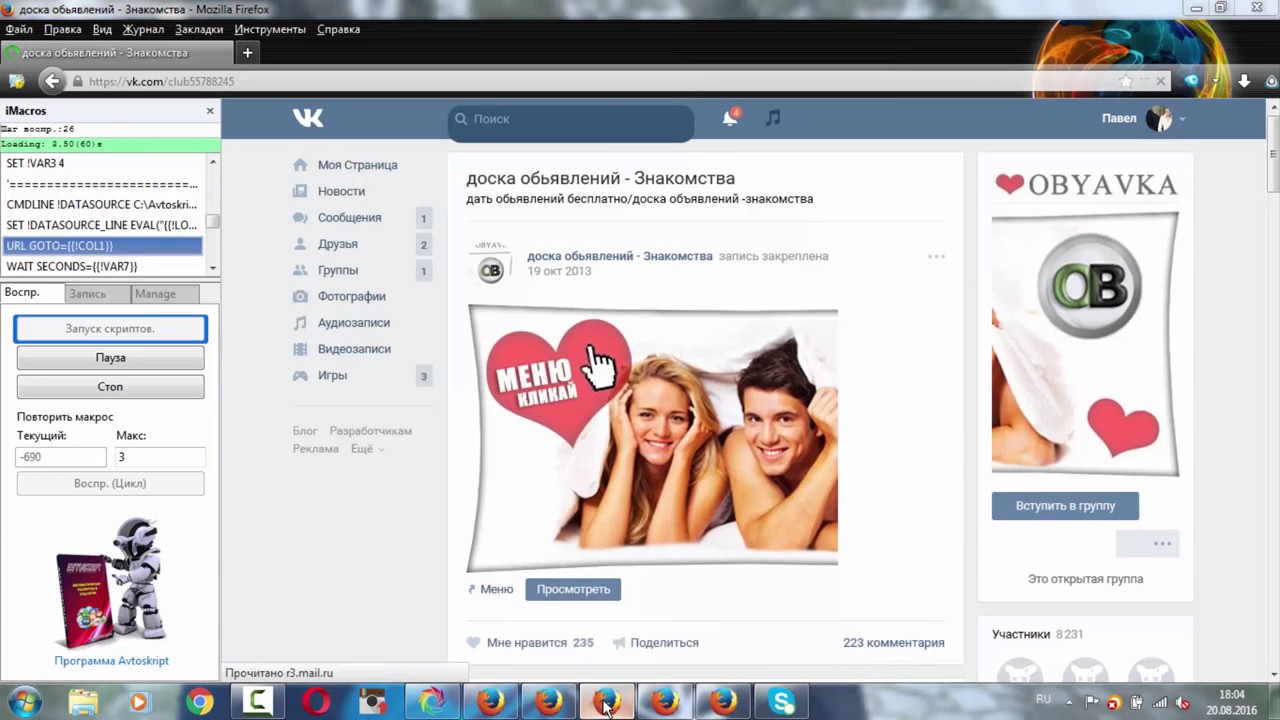Click the iMacros toolbar icon
1280x720 pixels.
[x=17, y=81]
